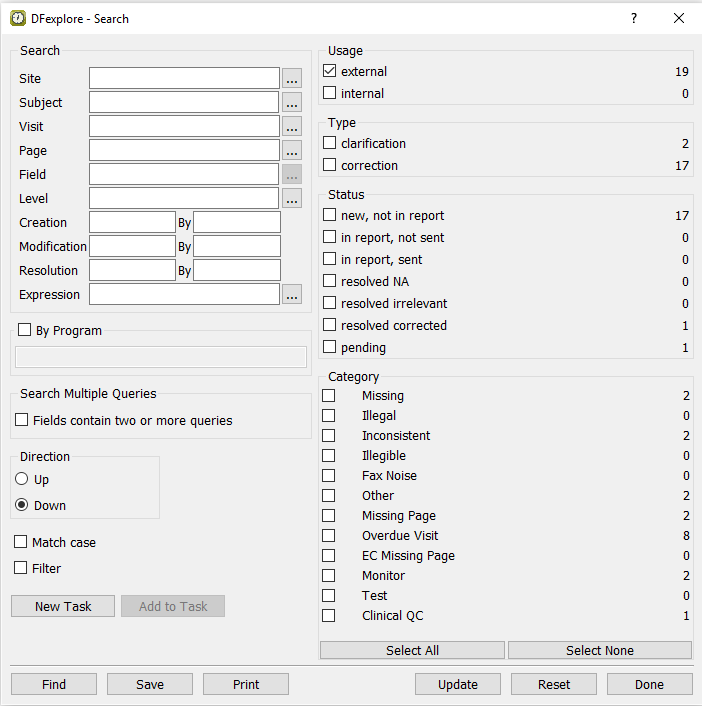Open the Subject field browse button

pyautogui.click(x=291, y=103)
